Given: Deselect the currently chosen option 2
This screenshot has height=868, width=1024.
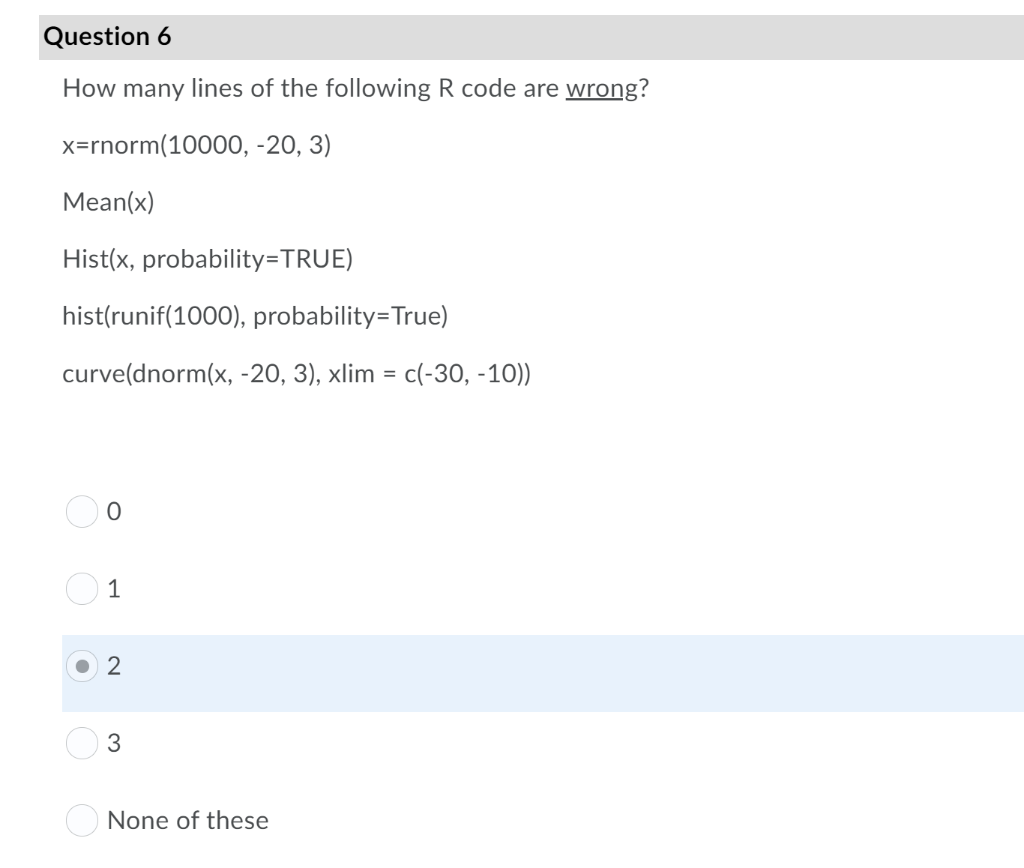Looking at the screenshot, I should [84, 666].
